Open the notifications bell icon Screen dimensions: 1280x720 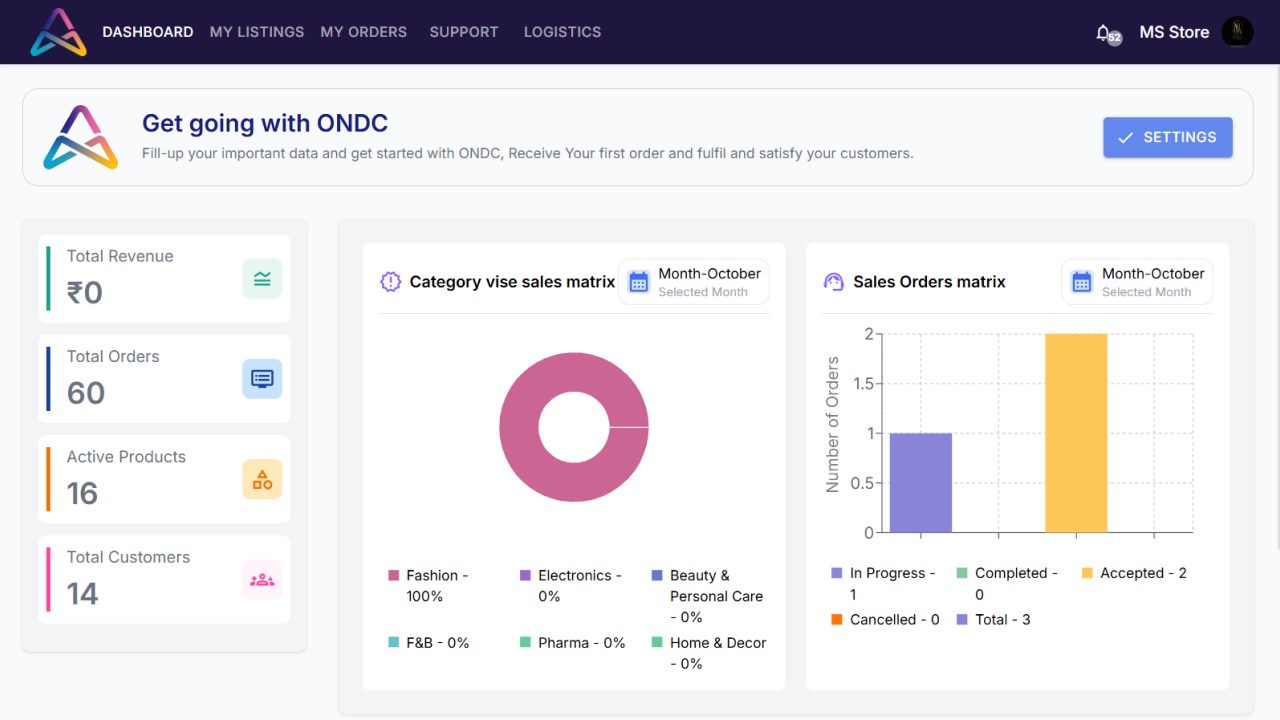point(1103,33)
